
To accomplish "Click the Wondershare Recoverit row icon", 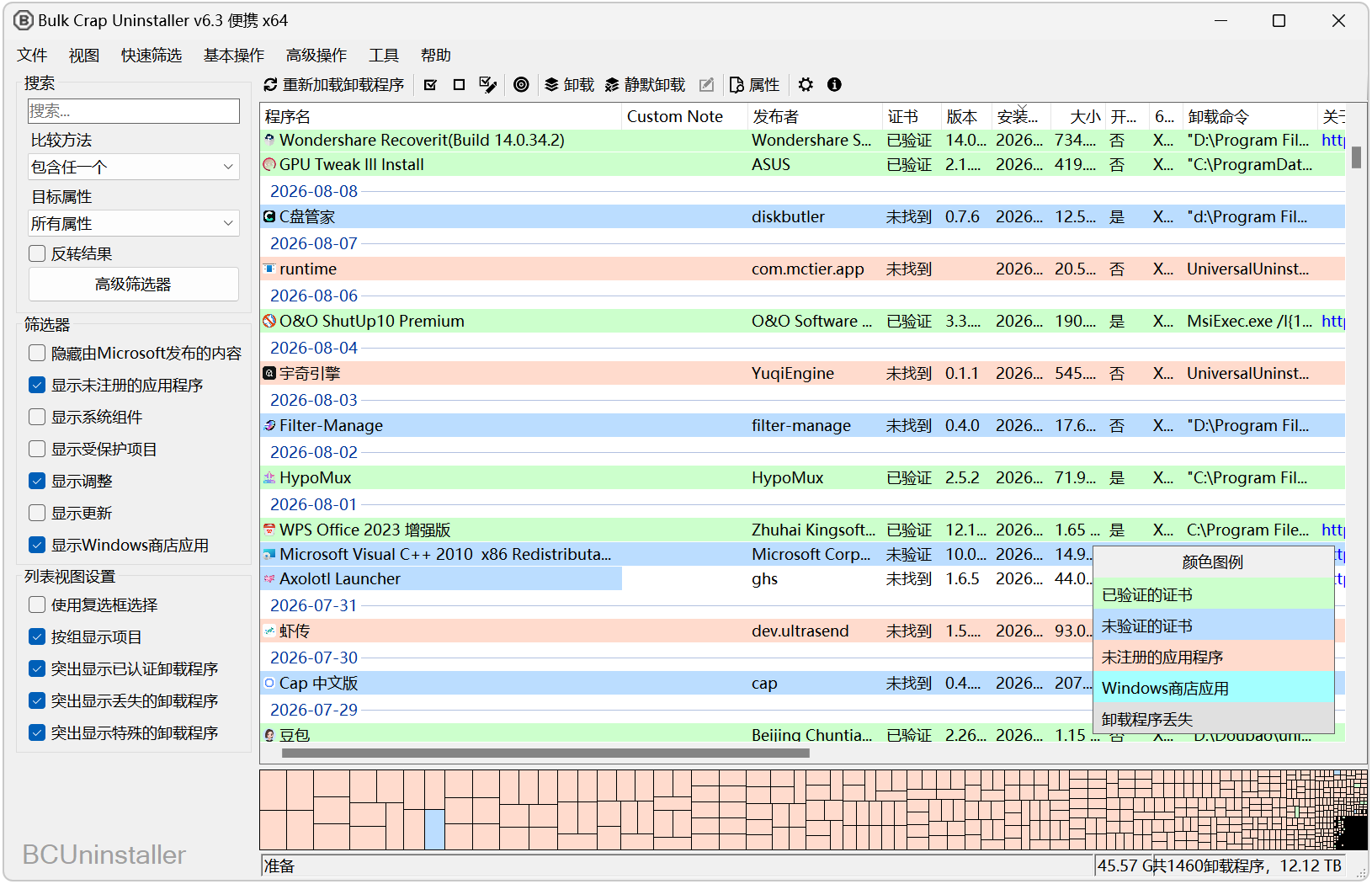I will tap(269, 140).
